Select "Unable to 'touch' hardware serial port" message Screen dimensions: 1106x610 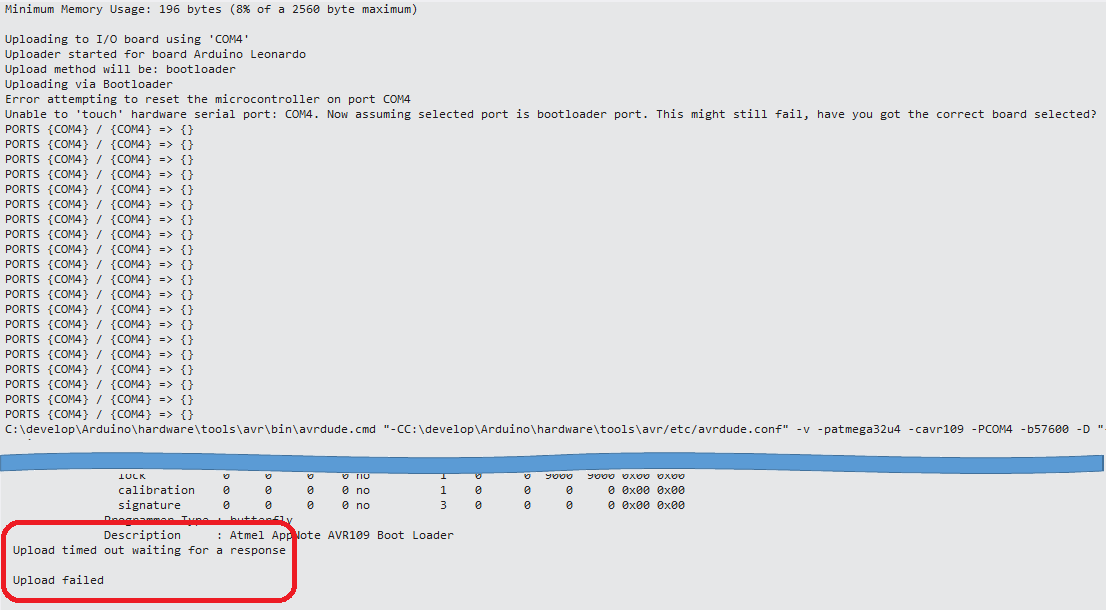click(551, 114)
